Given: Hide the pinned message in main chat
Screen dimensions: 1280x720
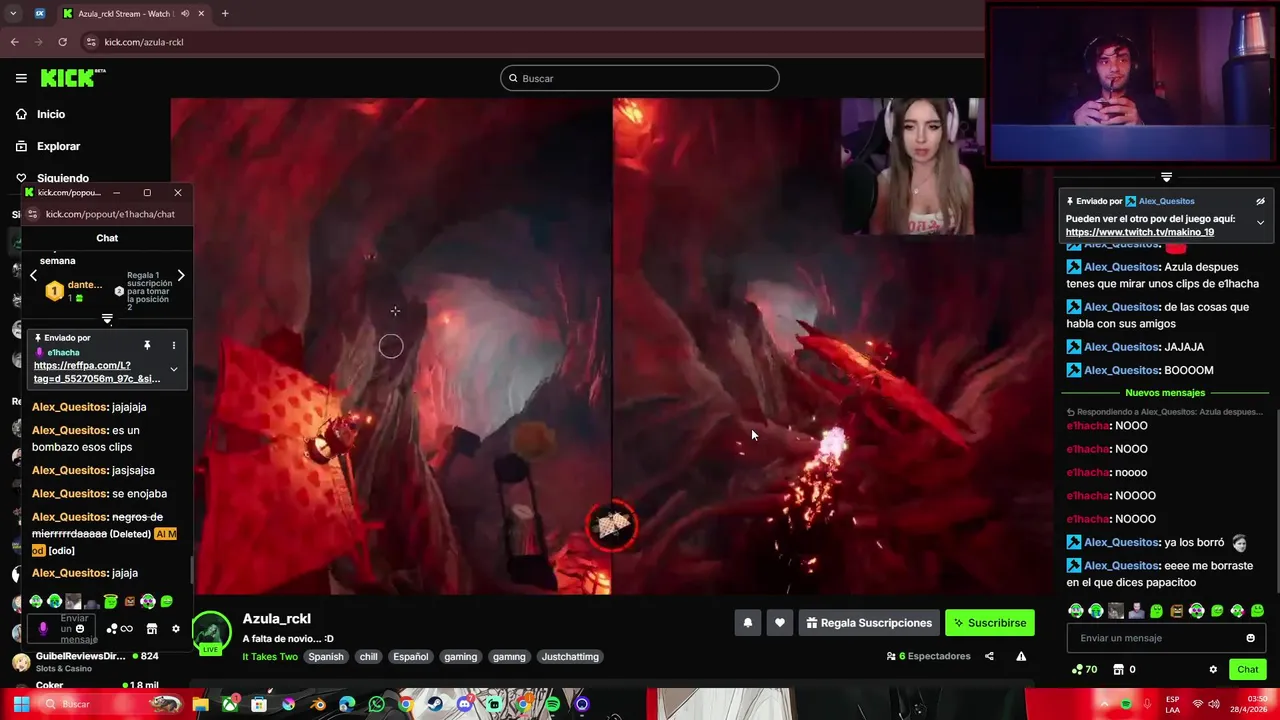Looking at the screenshot, I should click(1260, 201).
